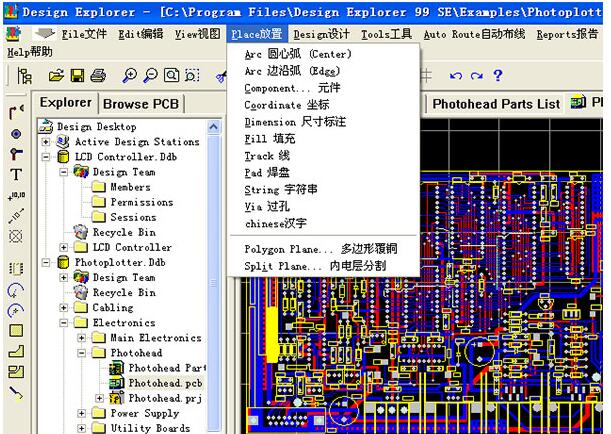Expand the Main Electronics folder node

(x=81, y=338)
